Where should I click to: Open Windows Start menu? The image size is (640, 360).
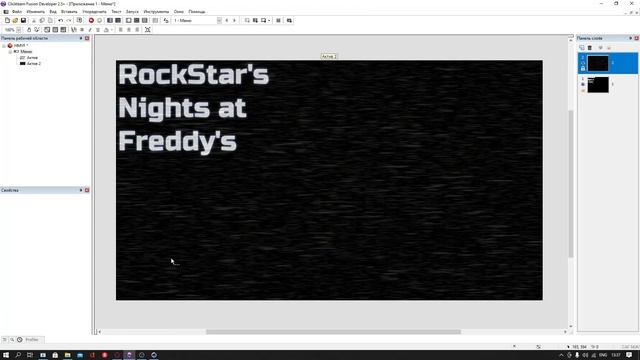point(6,355)
